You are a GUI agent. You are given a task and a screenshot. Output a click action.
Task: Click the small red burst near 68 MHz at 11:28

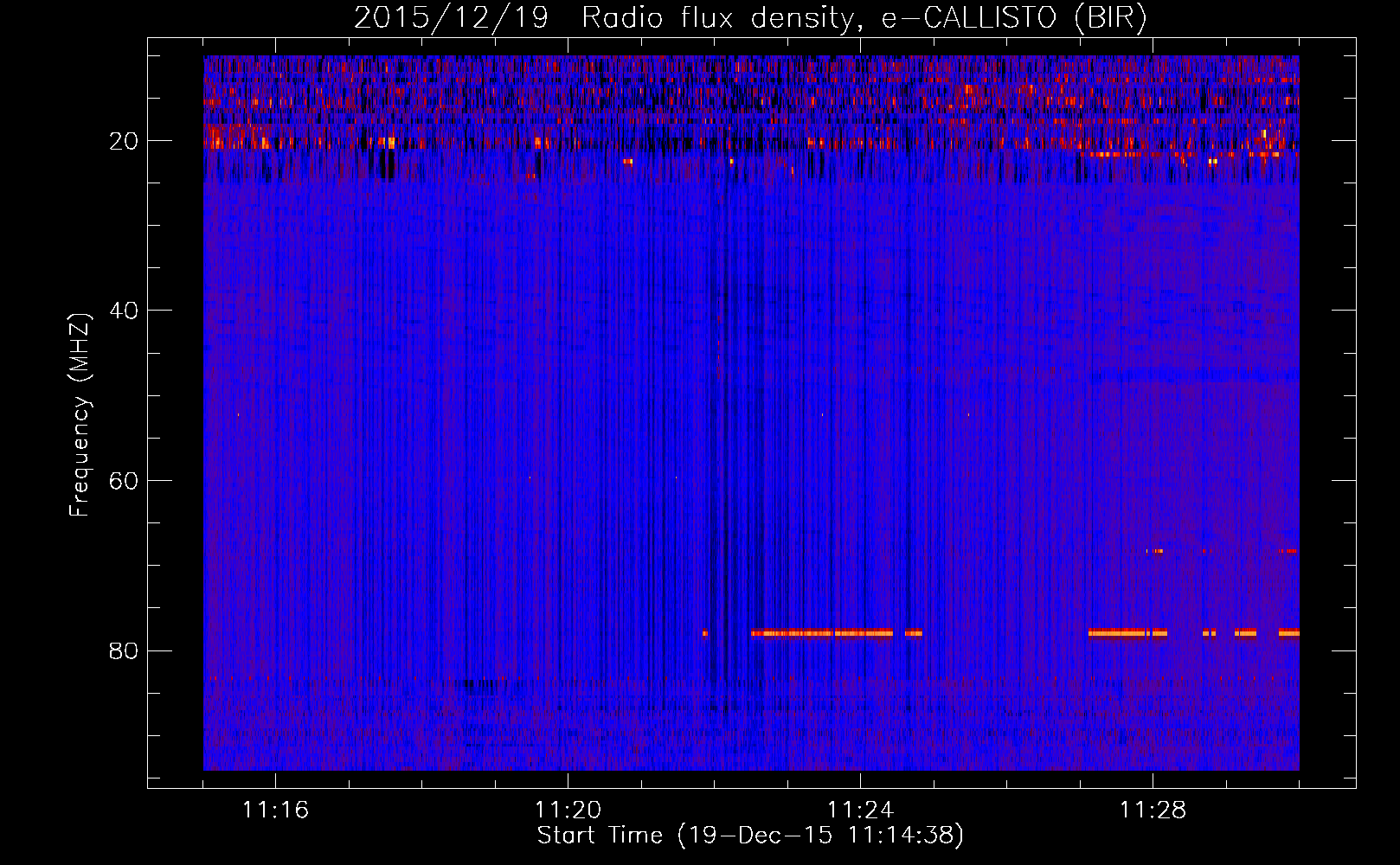pyautogui.click(x=1155, y=551)
